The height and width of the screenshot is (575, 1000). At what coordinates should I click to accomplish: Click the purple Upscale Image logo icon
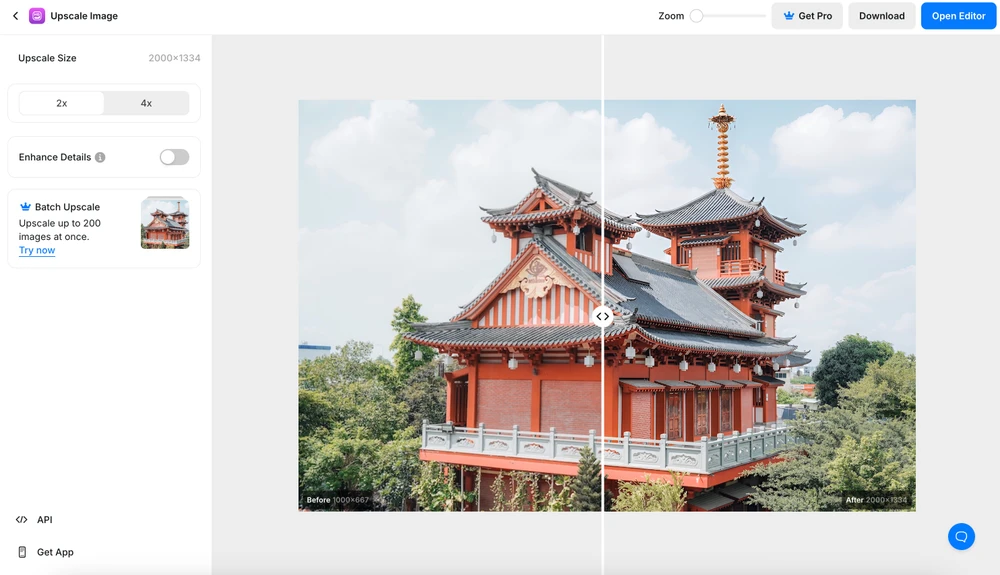pyautogui.click(x=37, y=16)
